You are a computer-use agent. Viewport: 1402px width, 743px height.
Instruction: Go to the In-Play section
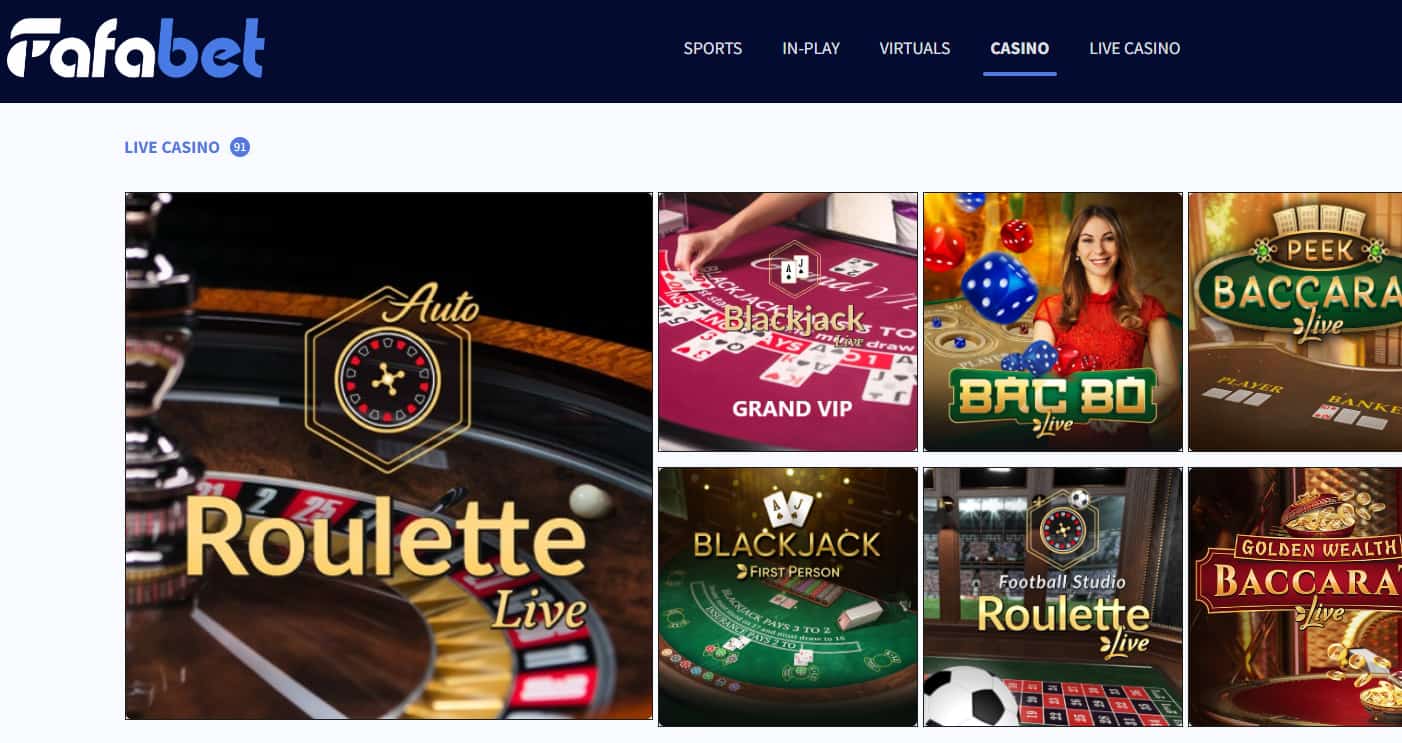tap(810, 48)
